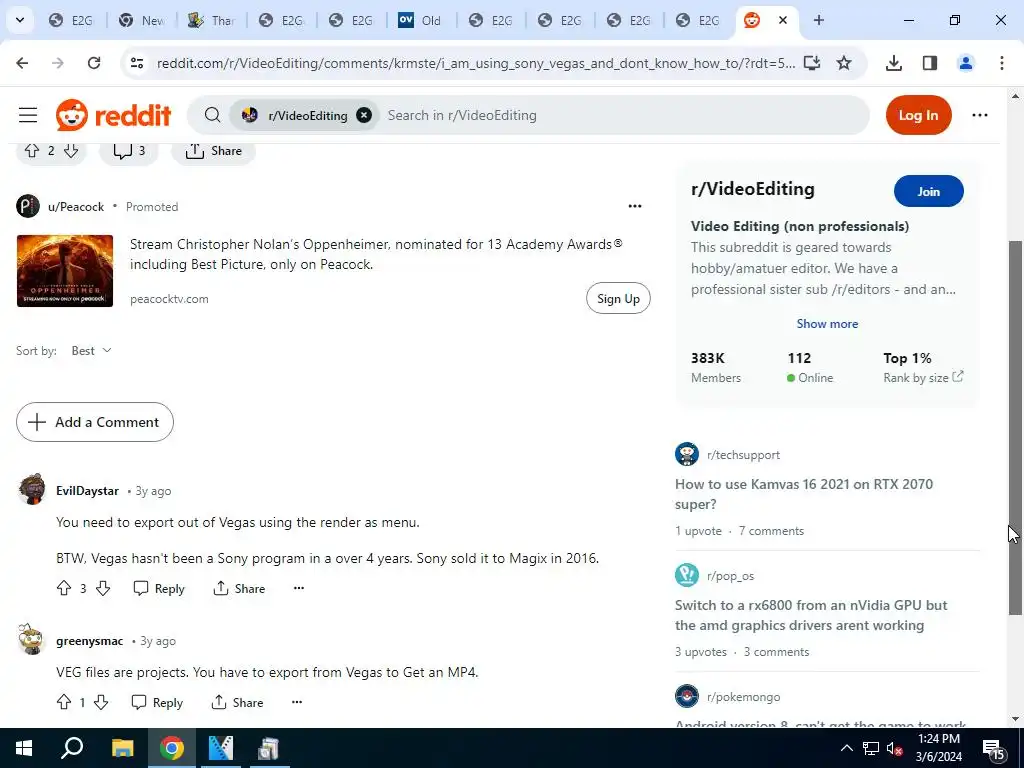Reply to greenysmac's comment

[157, 702]
